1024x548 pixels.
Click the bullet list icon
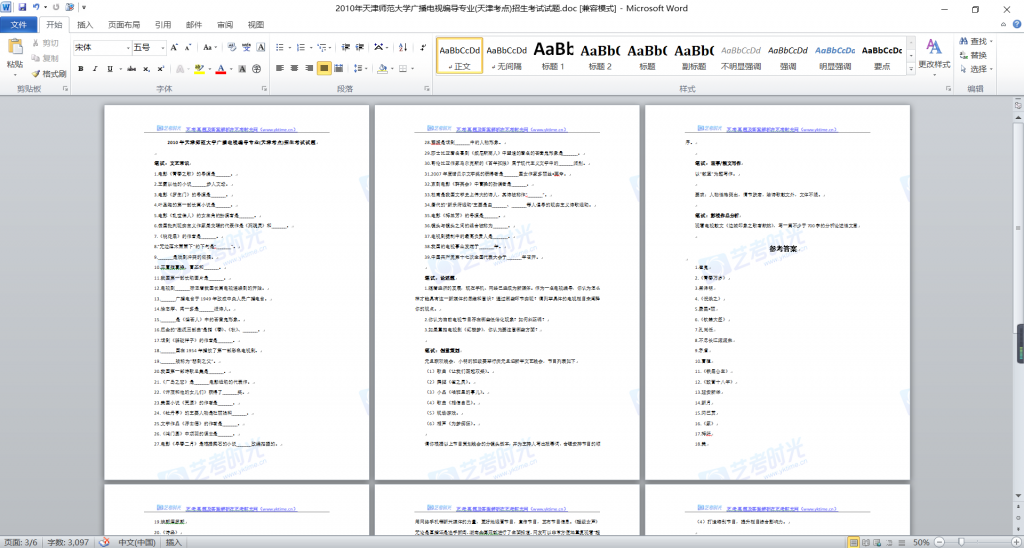(x=280, y=47)
